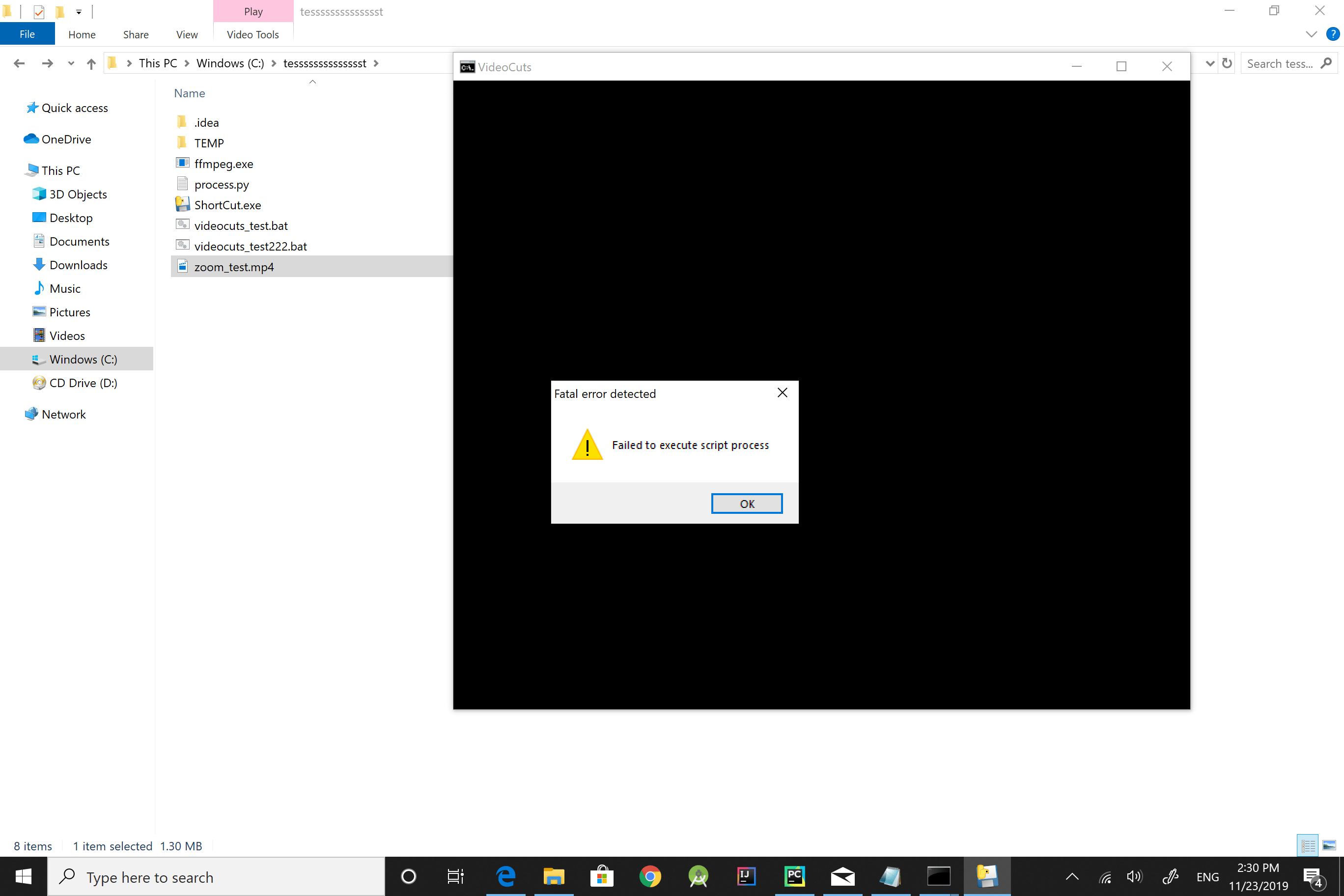Open the Play tab under Video Tools

coord(252,11)
